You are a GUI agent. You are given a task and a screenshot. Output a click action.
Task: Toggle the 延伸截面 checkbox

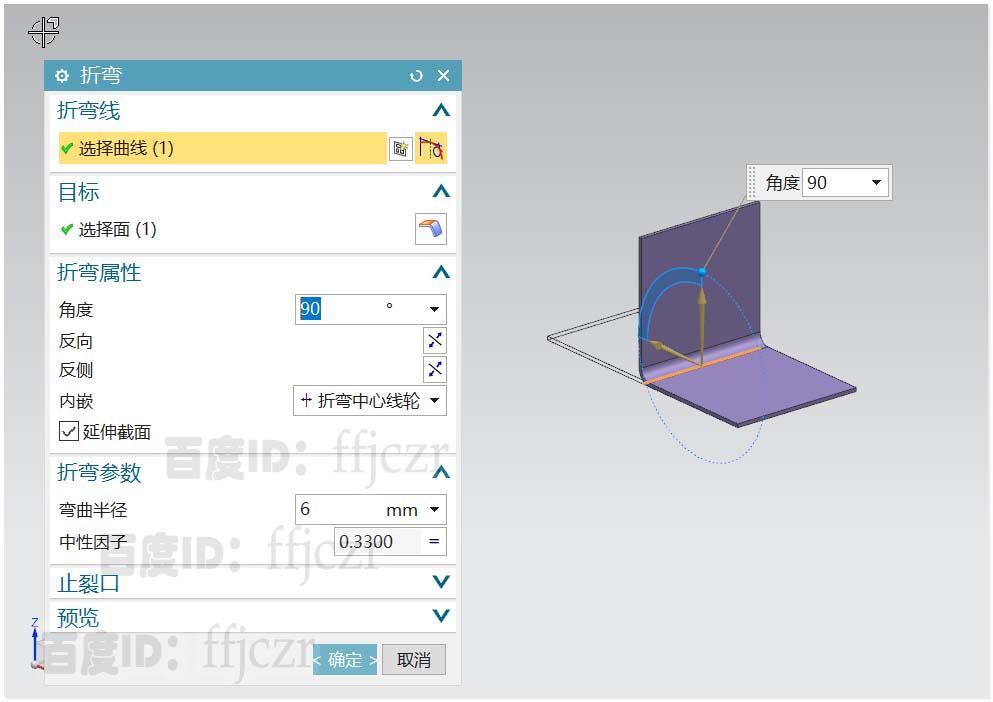click(x=68, y=431)
